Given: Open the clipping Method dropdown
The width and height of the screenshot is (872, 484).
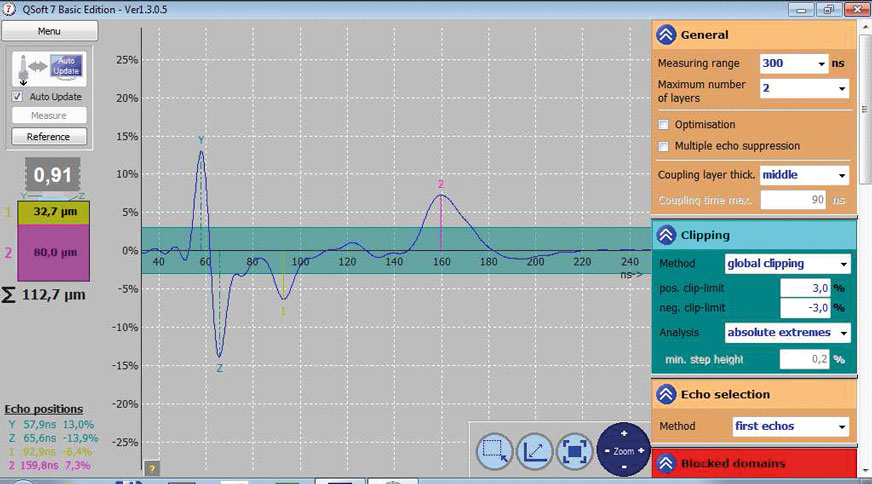Looking at the screenshot, I should click(787, 264).
